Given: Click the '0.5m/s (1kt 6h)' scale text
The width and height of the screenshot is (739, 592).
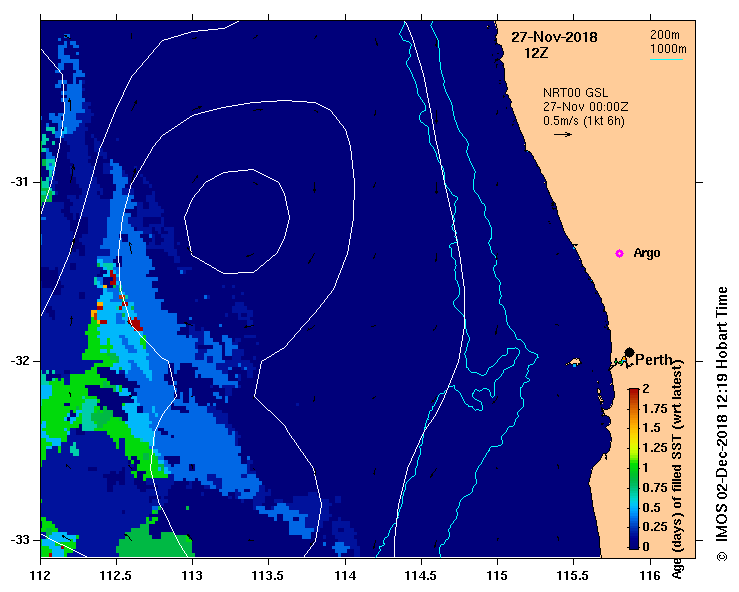Looking at the screenshot, I should click(x=583, y=121).
